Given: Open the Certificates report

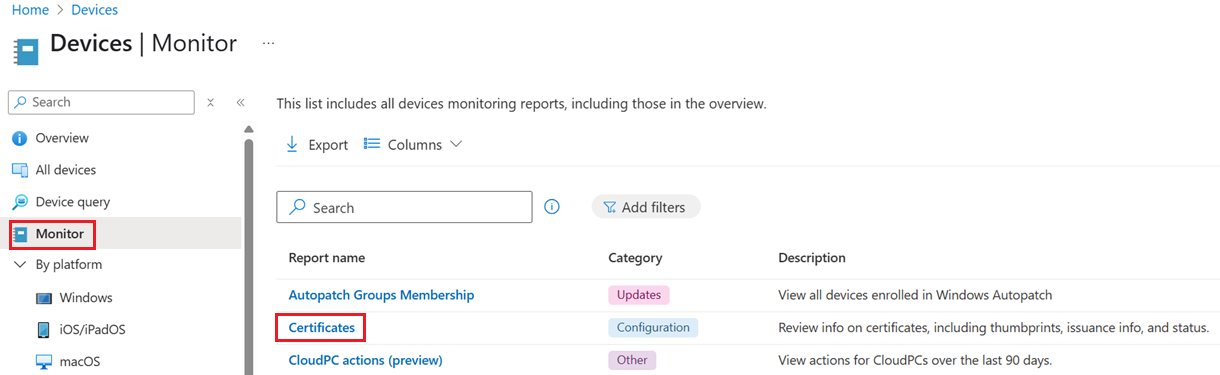Looking at the screenshot, I should tap(321, 327).
